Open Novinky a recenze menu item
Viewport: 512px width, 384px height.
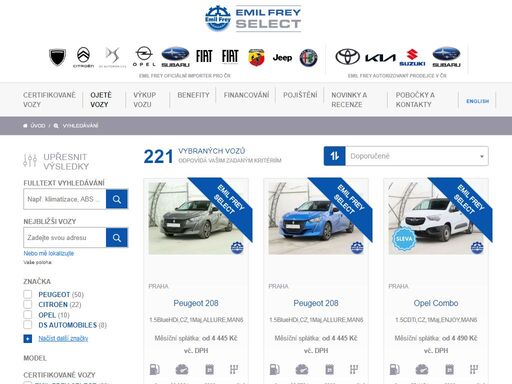(x=349, y=100)
